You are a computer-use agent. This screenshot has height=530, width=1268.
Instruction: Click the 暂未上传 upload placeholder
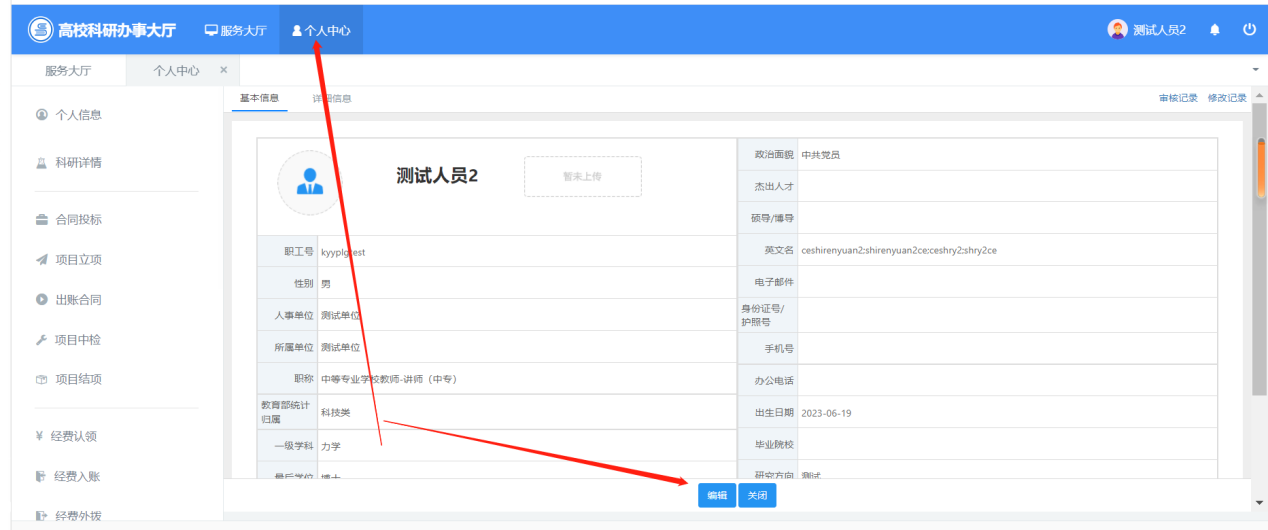click(582, 176)
